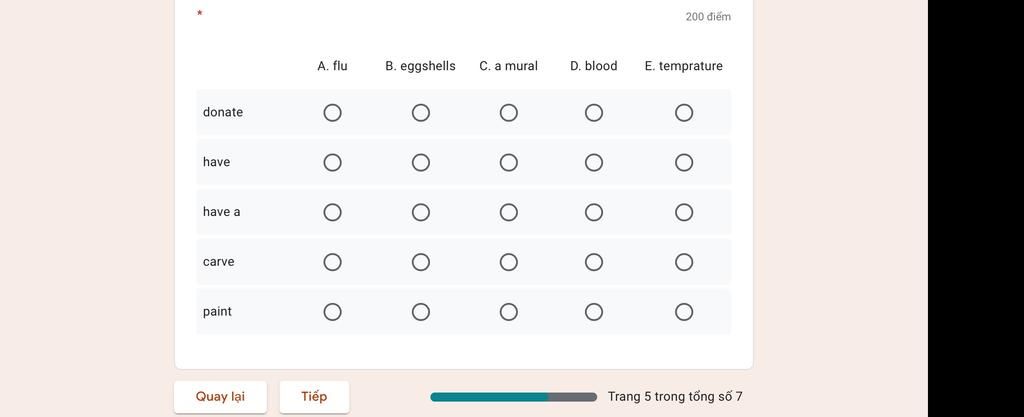Viewport: 1024px width, 417px height.
Task: Select 'C. a mural' for paint row
Action: click(x=509, y=312)
